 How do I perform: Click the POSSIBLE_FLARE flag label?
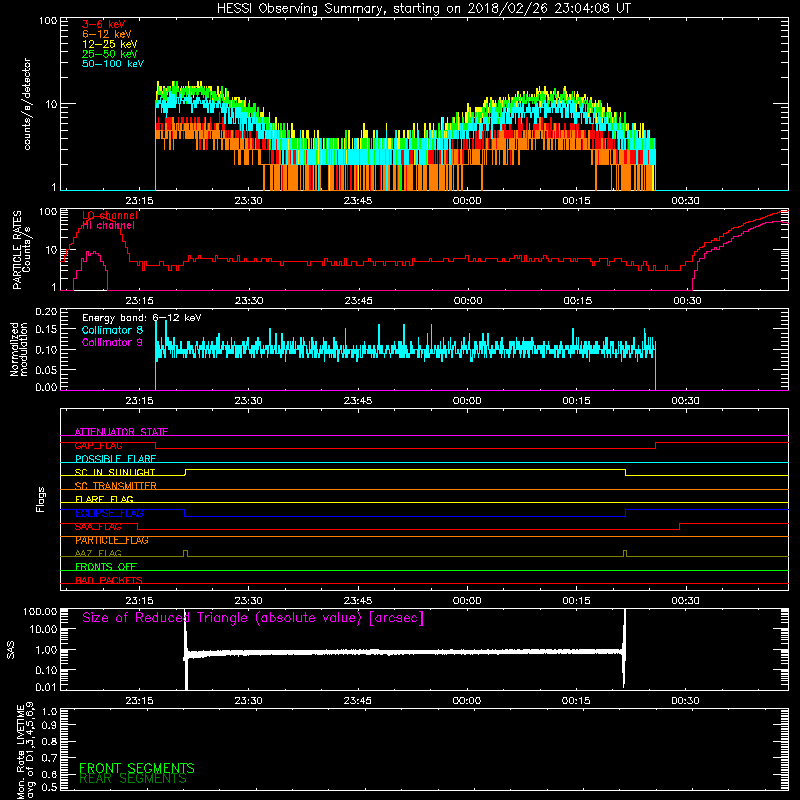pyautogui.click(x=115, y=459)
